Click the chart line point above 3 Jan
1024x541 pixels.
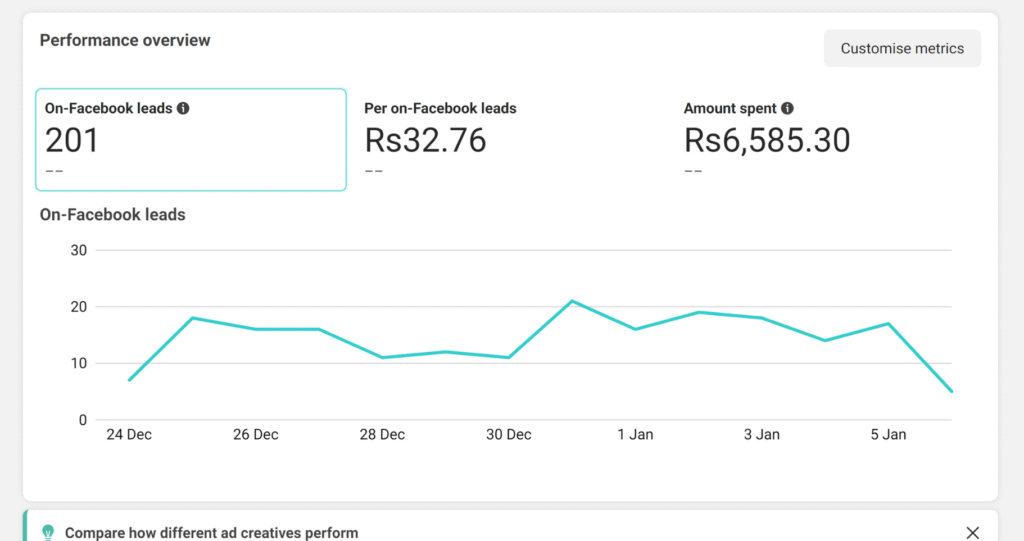pyautogui.click(x=762, y=318)
